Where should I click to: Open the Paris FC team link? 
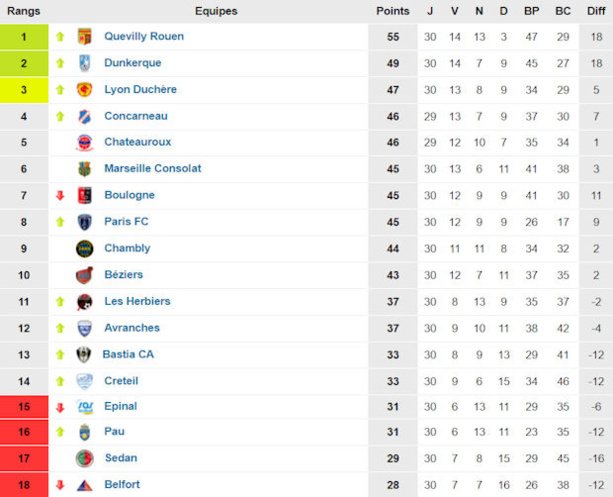pos(126,222)
